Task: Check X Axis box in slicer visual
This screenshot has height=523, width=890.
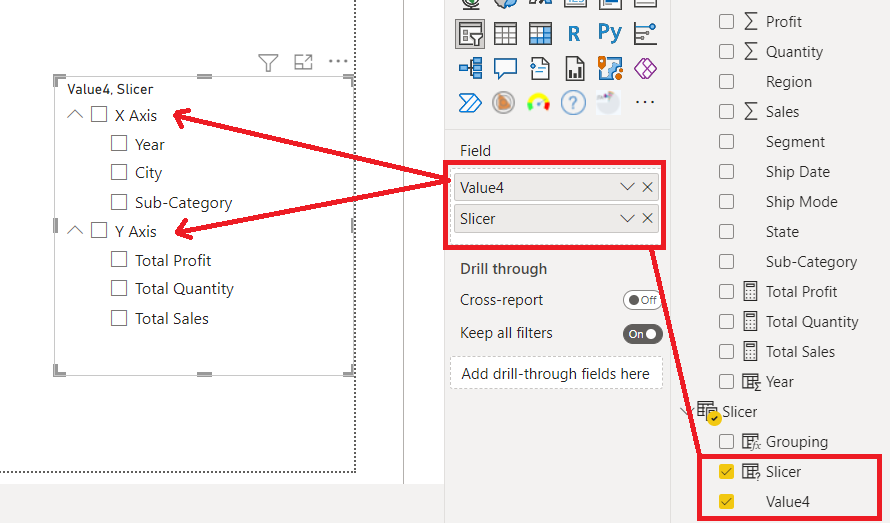Action: (99, 114)
